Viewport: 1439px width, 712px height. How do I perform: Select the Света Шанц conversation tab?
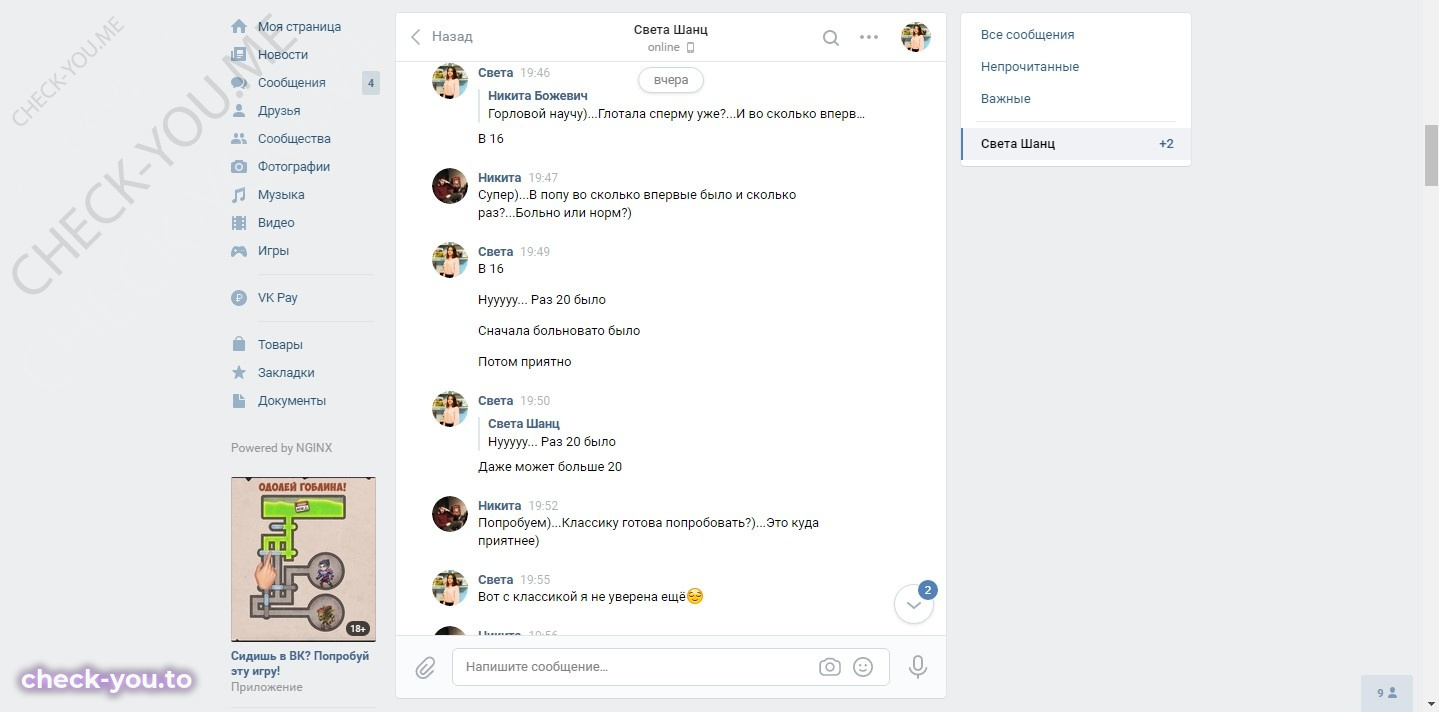click(x=1076, y=144)
